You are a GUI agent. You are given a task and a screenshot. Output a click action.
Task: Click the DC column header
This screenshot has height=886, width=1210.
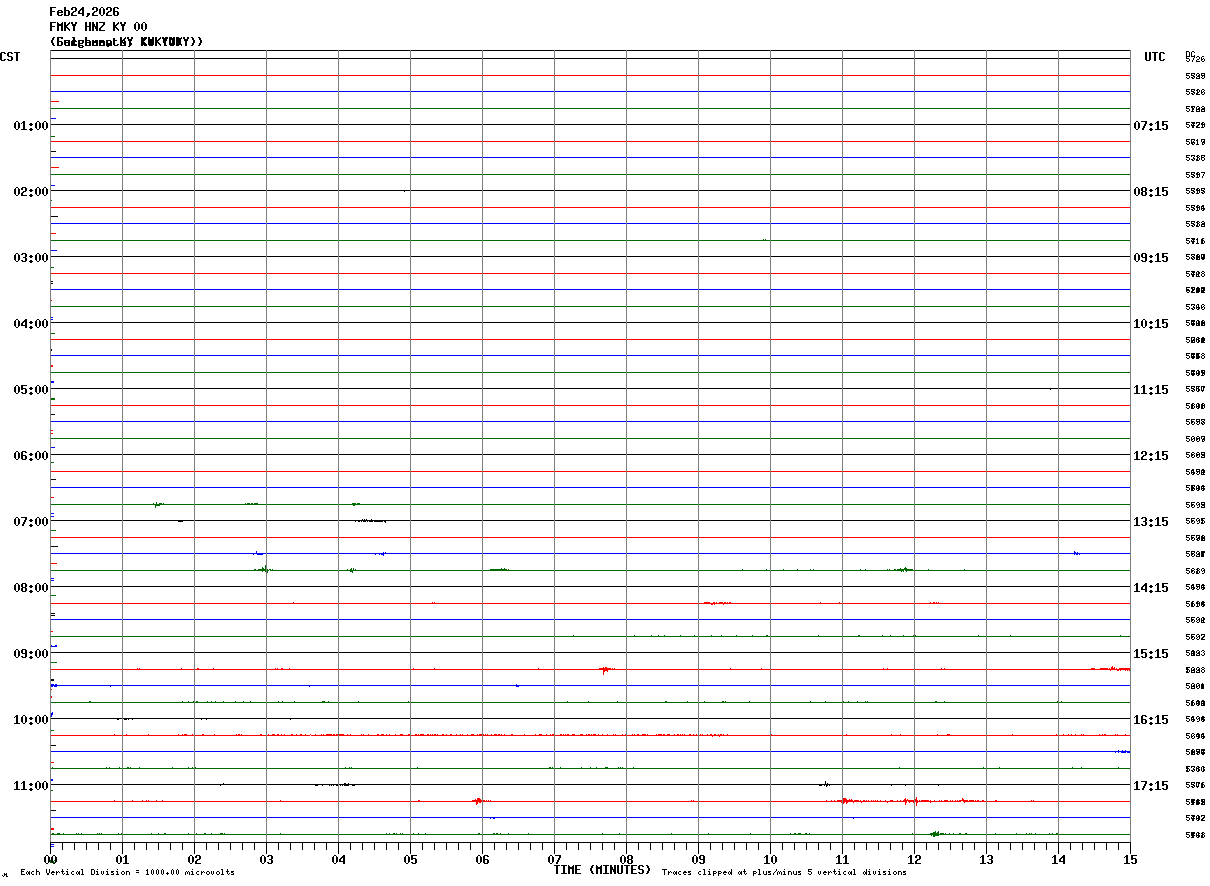tap(1190, 54)
